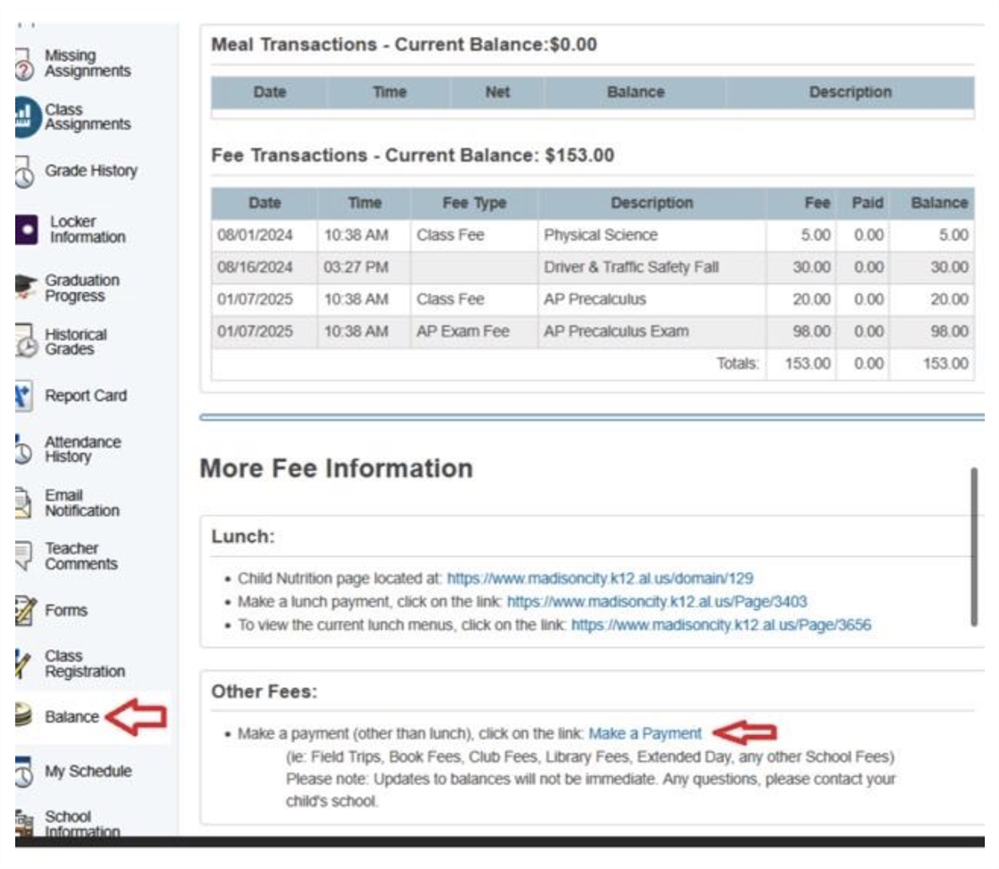Click the AP Exam Fee type cell
The image size is (999, 869).
click(474, 331)
